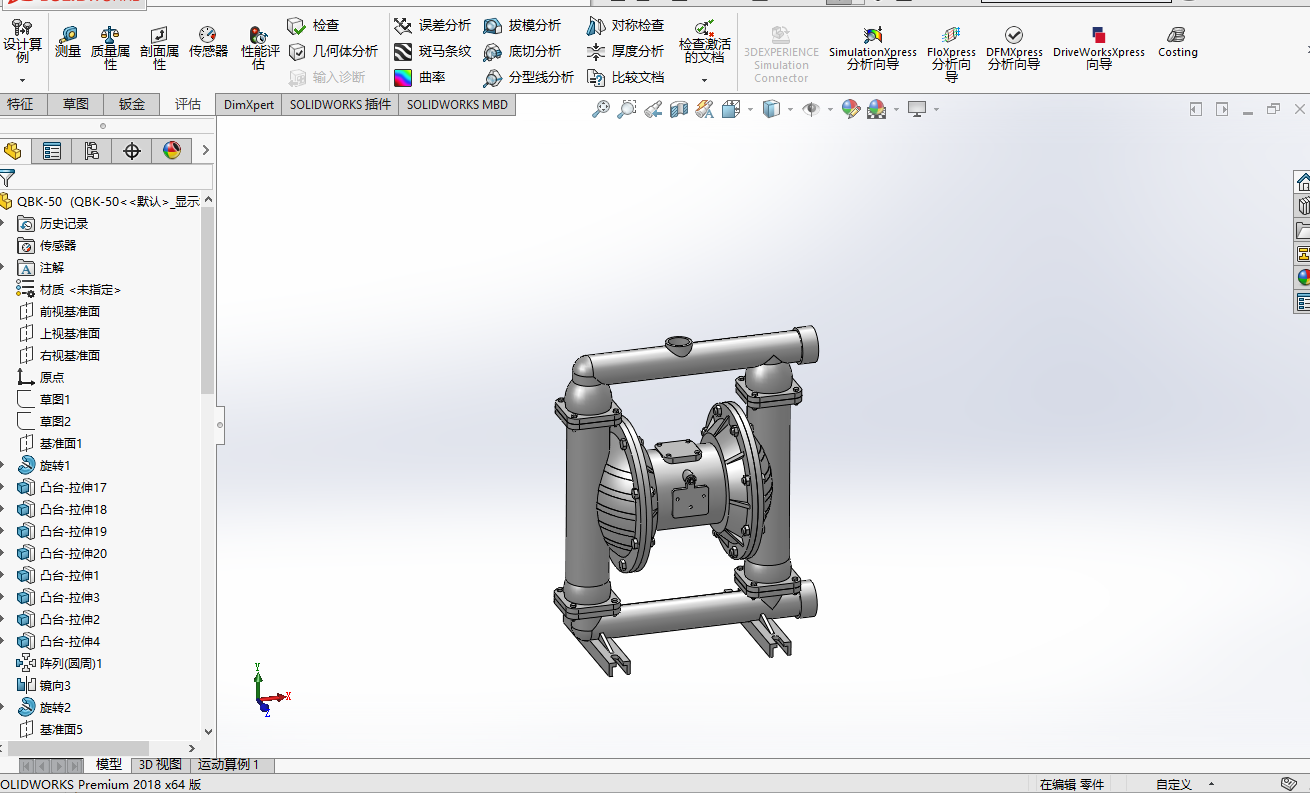Launch SimulationXpress analysis wizard
Image resolution: width=1310 pixels, height=793 pixels.
[872, 49]
